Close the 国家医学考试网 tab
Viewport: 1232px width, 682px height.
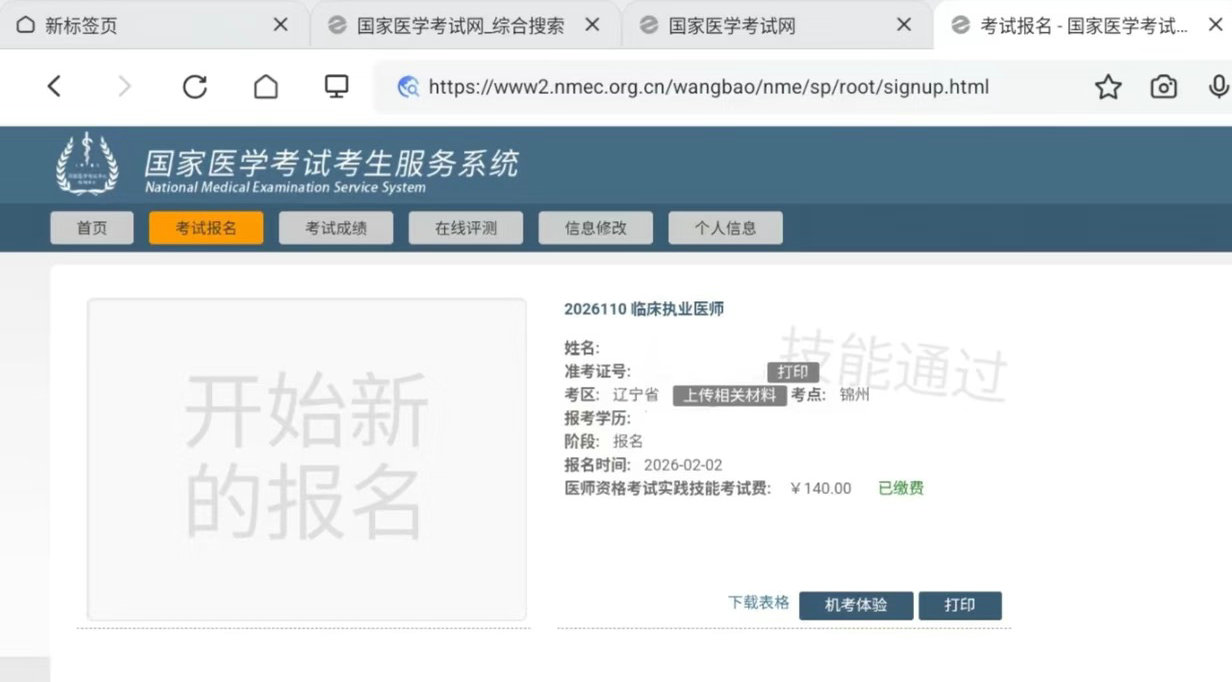coord(904,25)
